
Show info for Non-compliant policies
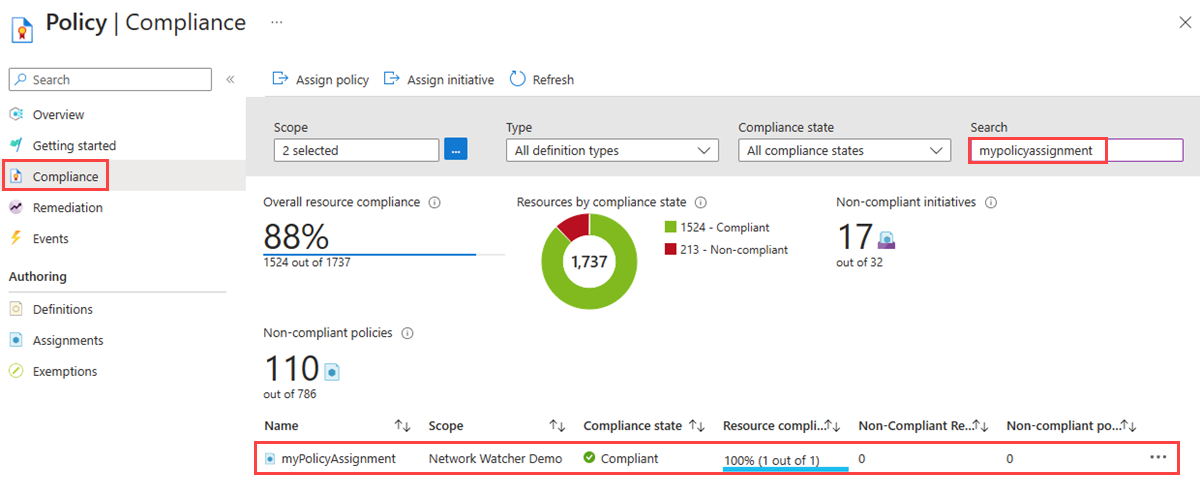pos(407,333)
